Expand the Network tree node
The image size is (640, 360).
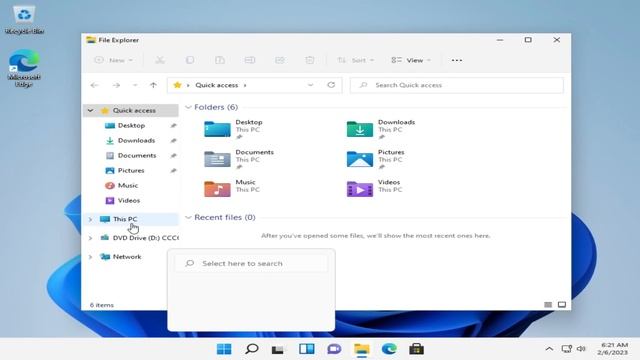(90, 256)
